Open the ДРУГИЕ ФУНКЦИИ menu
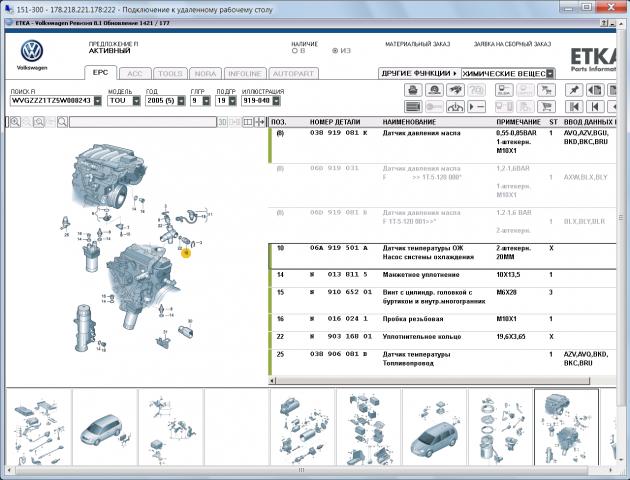 (419, 74)
